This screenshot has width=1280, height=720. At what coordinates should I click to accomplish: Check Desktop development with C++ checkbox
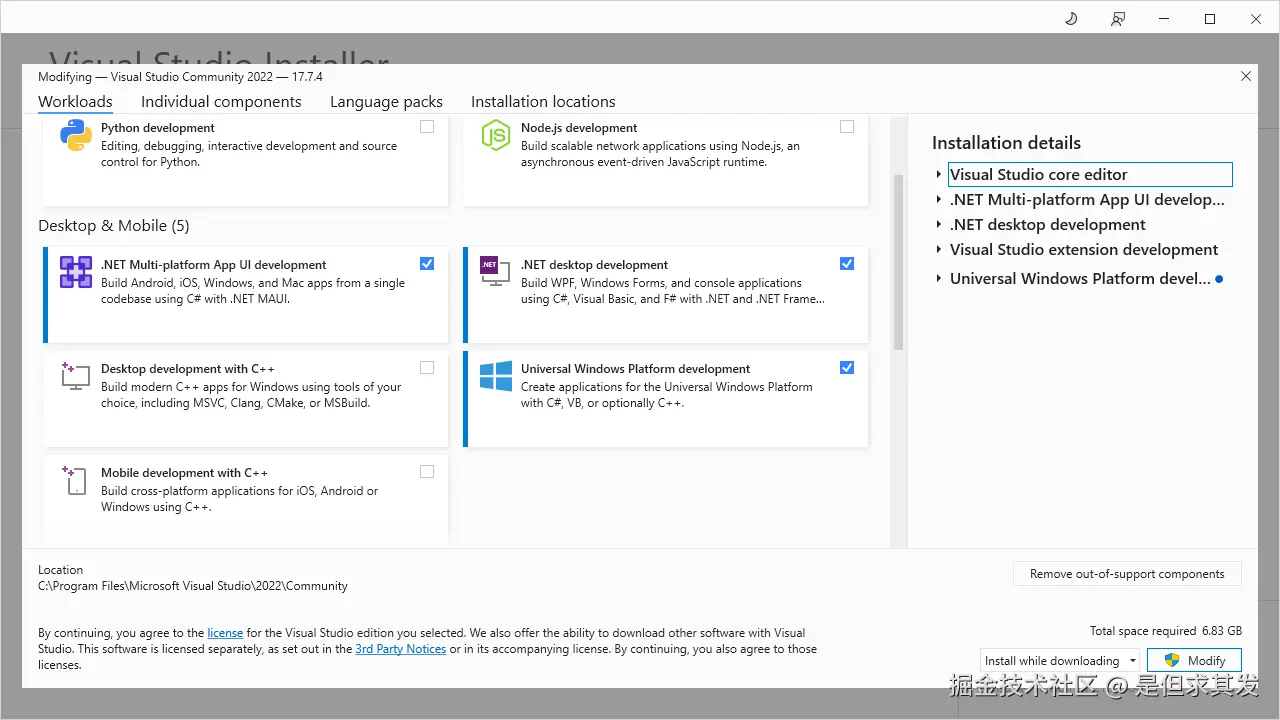427,368
